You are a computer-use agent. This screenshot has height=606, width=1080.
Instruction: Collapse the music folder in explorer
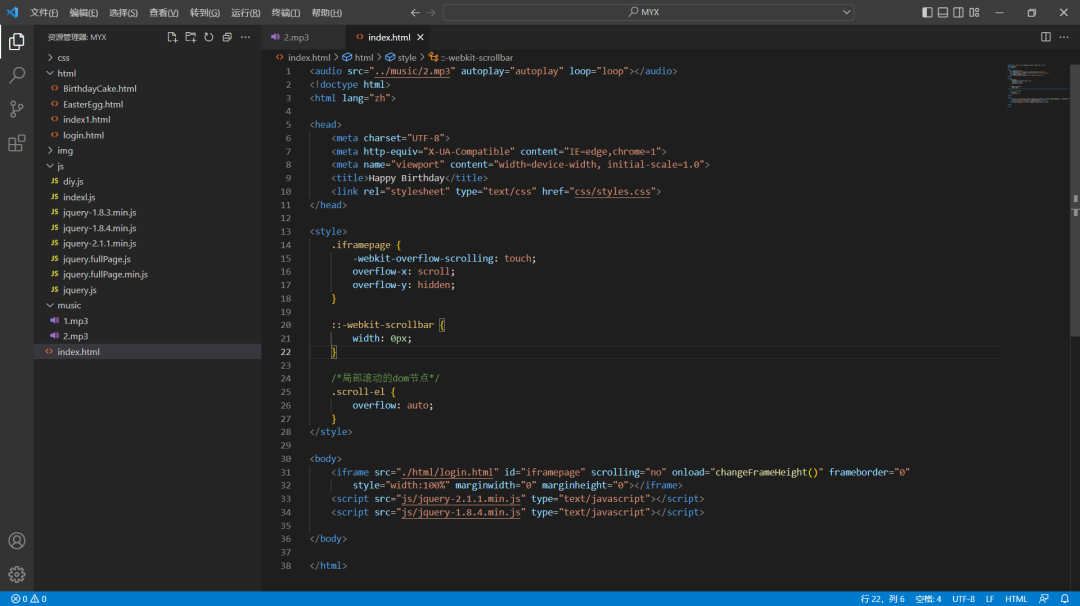pyautogui.click(x=68, y=305)
